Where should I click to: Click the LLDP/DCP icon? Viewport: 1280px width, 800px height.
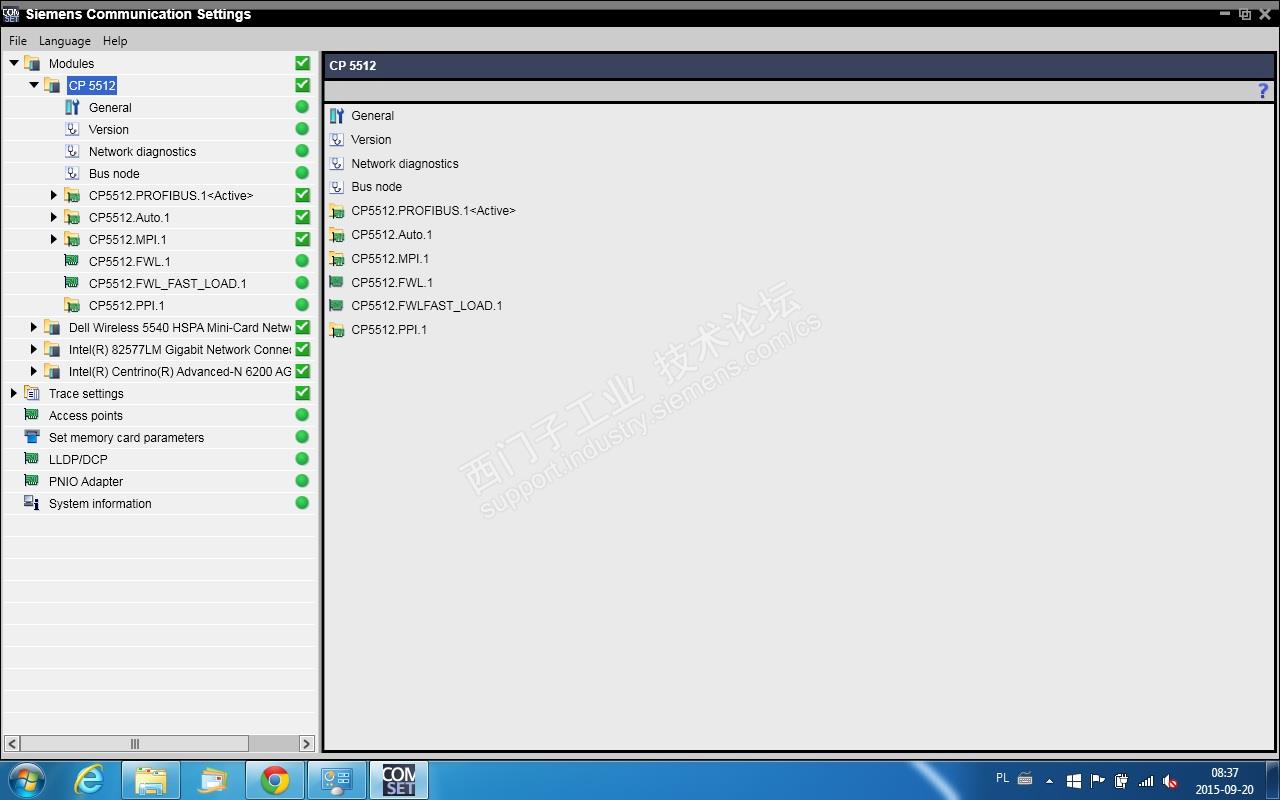[x=32, y=459]
